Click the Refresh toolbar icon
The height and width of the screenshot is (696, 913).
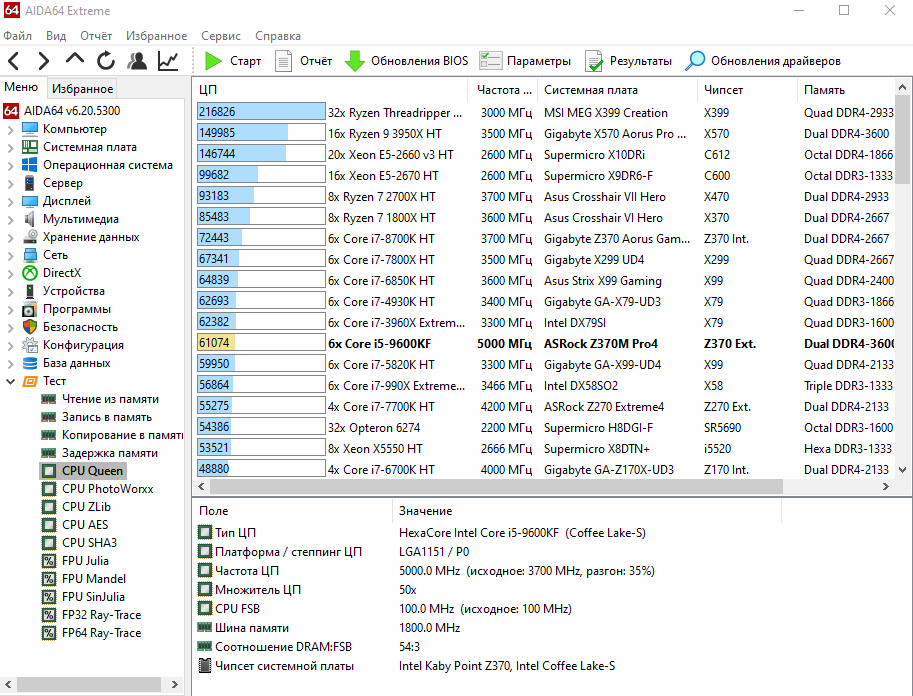pos(106,61)
